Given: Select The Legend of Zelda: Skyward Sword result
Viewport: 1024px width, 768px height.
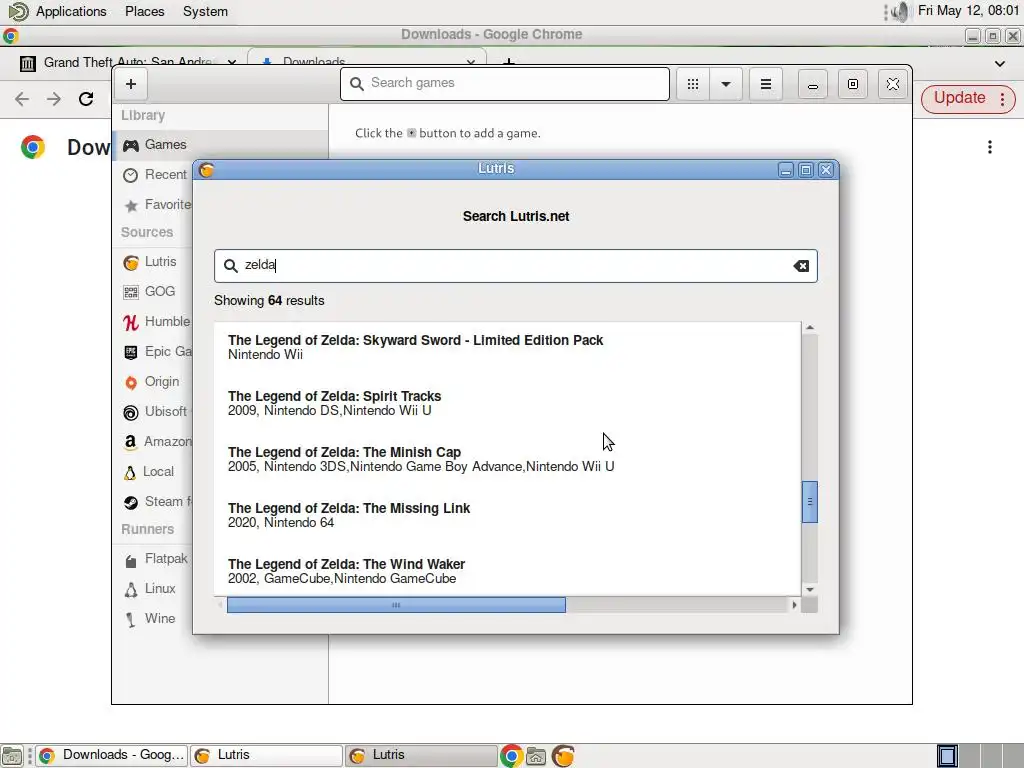Looking at the screenshot, I should [x=507, y=347].
